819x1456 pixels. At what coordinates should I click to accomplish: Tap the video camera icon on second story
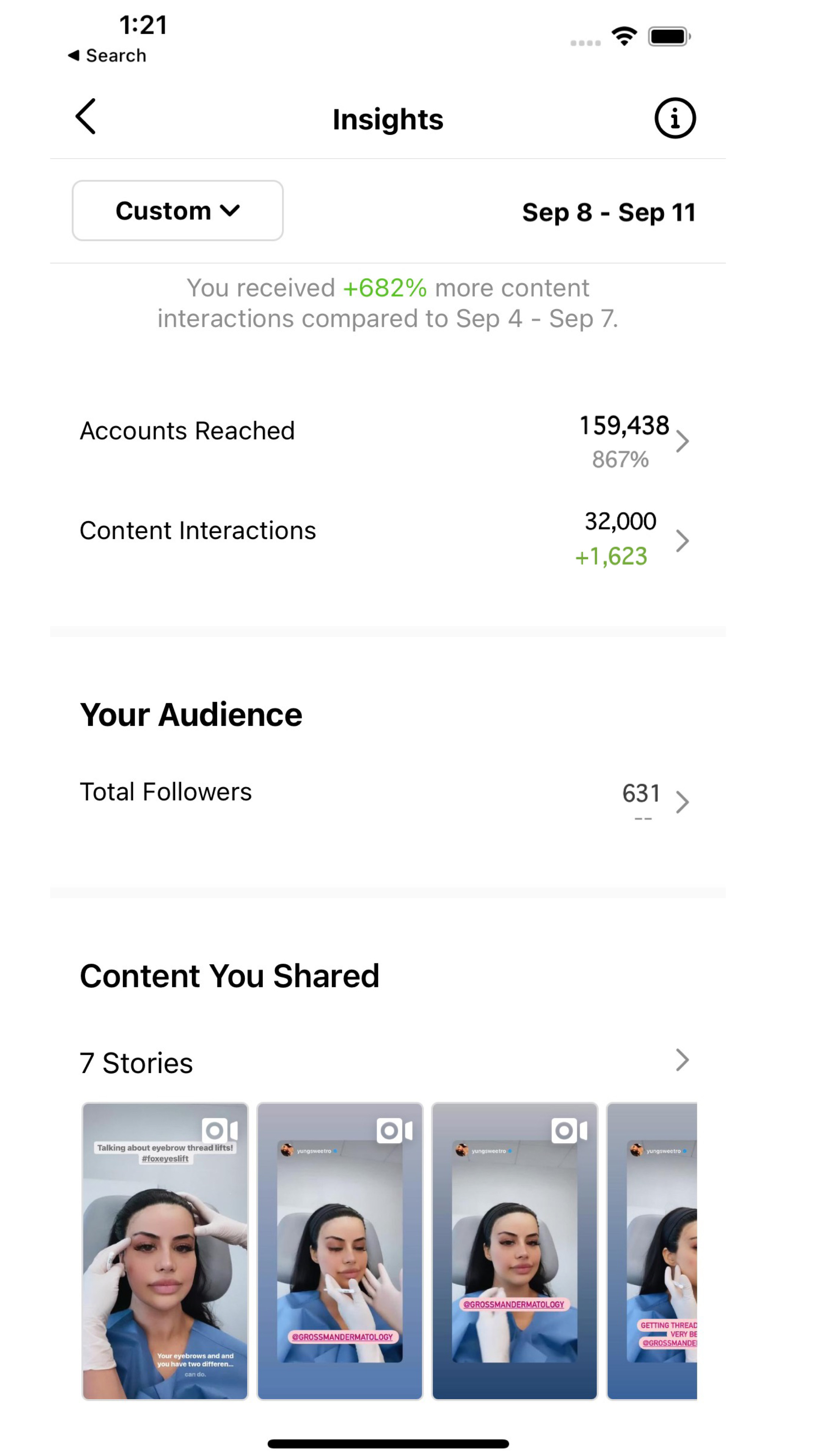coord(394,1130)
